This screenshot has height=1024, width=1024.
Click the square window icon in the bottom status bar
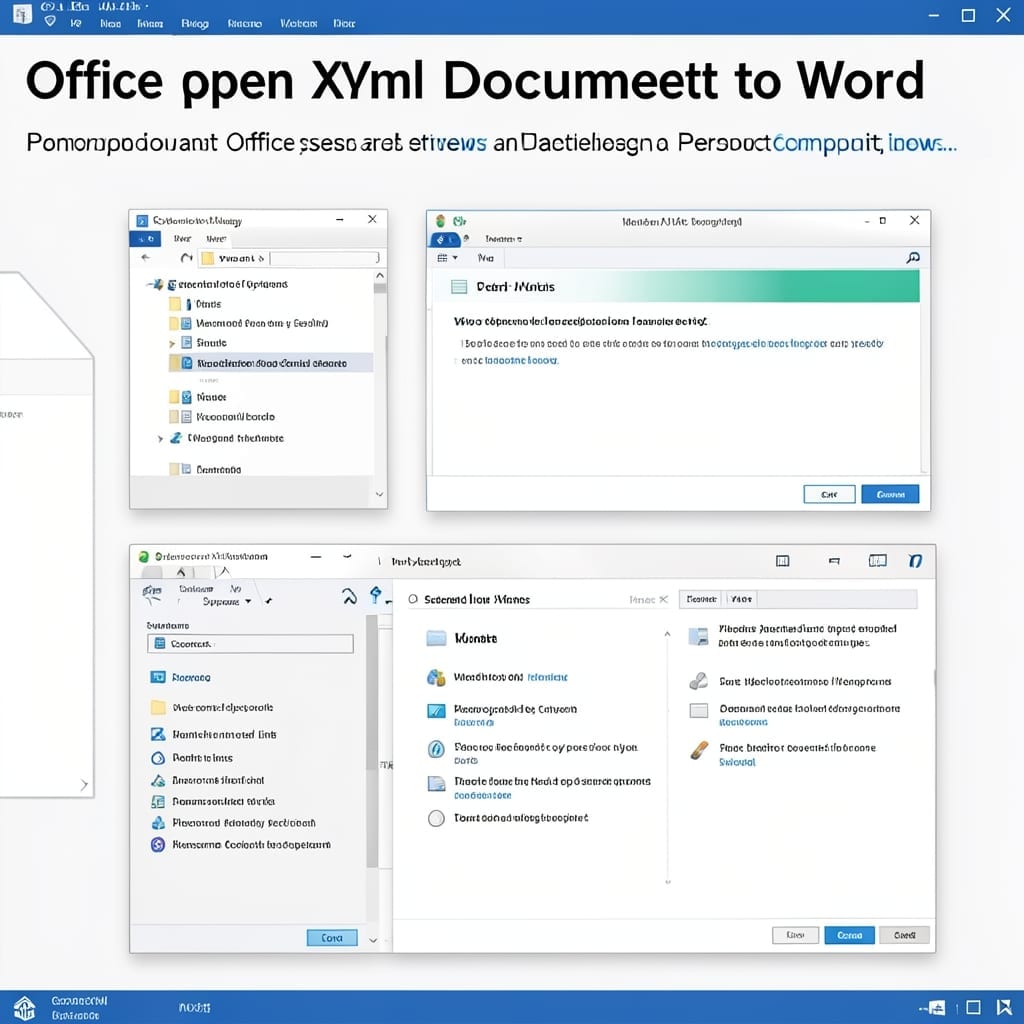pyautogui.click(x=973, y=1008)
